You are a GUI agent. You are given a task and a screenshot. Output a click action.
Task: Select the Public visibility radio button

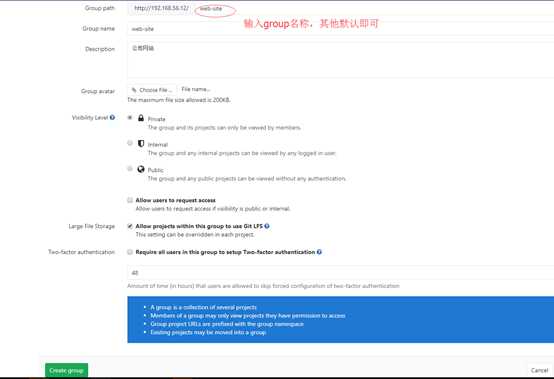coord(130,168)
